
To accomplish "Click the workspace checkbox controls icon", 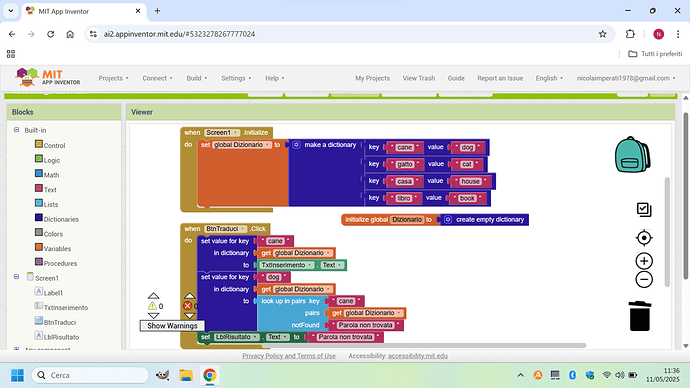I will (644, 209).
